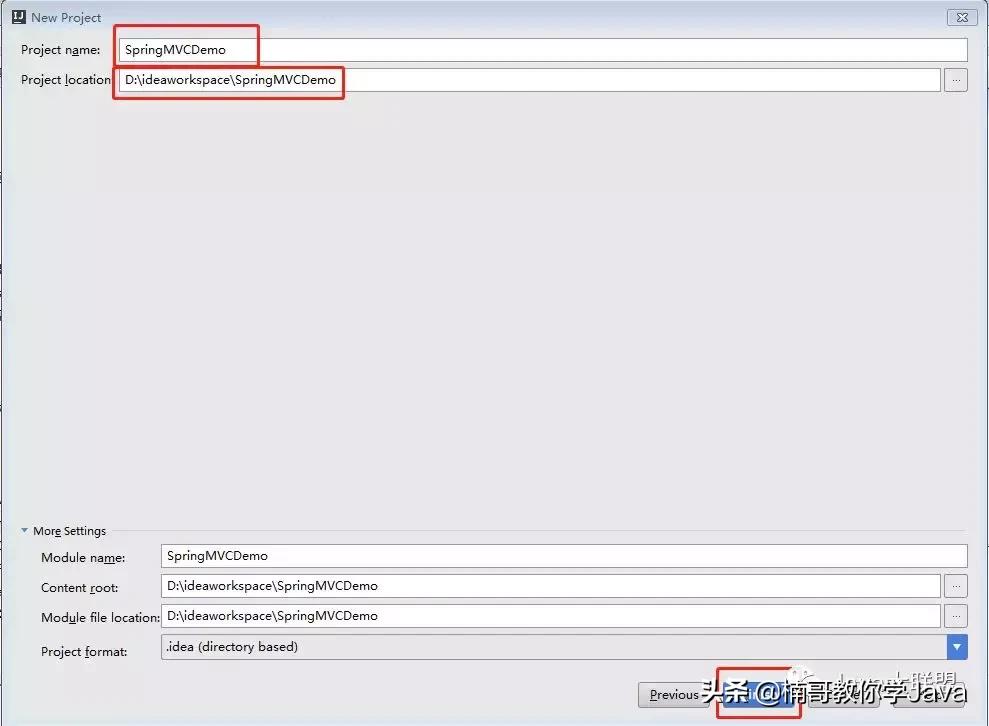The height and width of the screenshot is (726, 989).
Task: Click the Previous button
Action: (x=675, y=694)
